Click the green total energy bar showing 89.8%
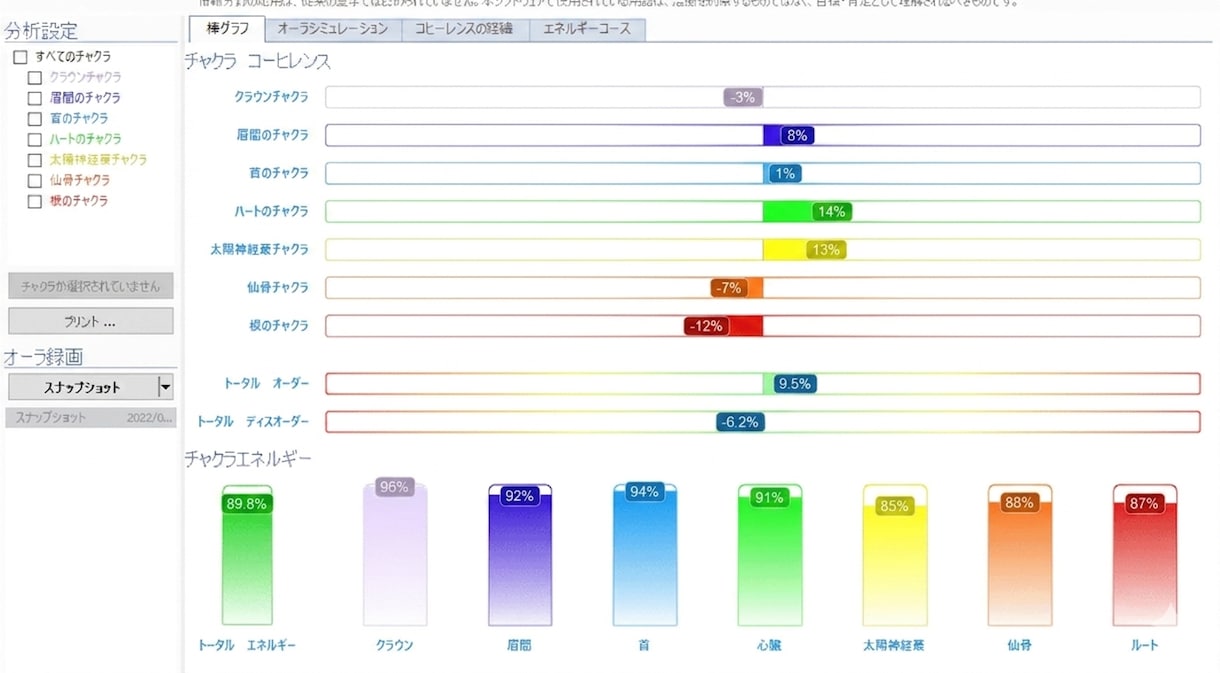The height and width of the screenshot is (673, 1220). click(247, 555)
